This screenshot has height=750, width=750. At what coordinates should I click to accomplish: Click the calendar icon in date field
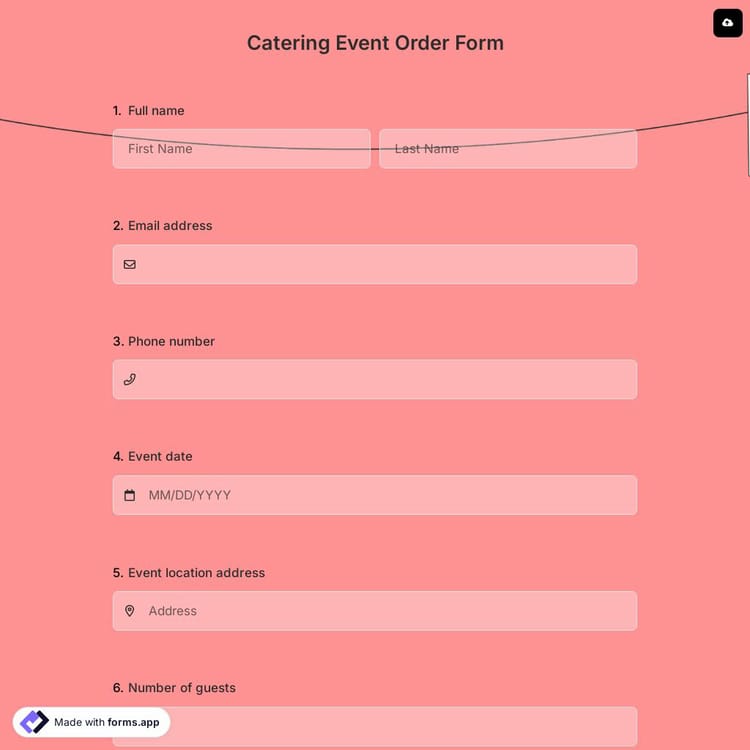point(130,495)
